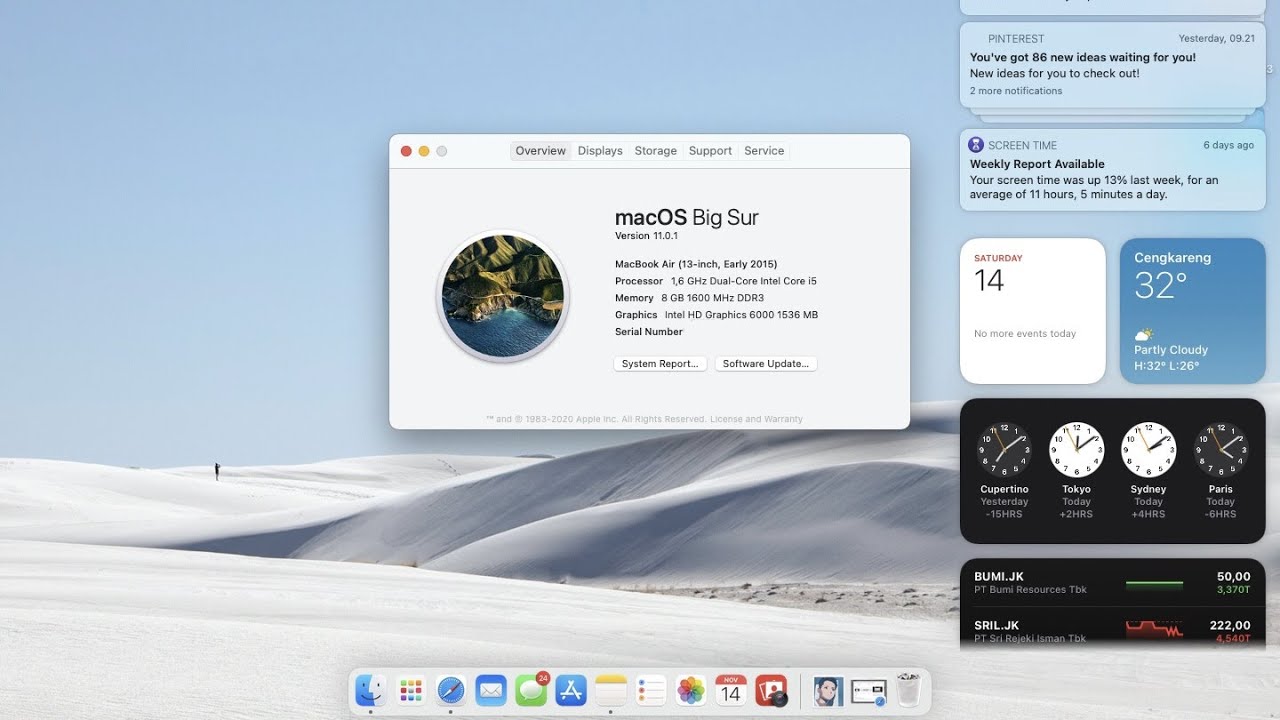Viewport: 1280px width, 720px height.
Task: Open the Cengkareng weather widget
Action: pyautogui.click(x=1193, y=311)
